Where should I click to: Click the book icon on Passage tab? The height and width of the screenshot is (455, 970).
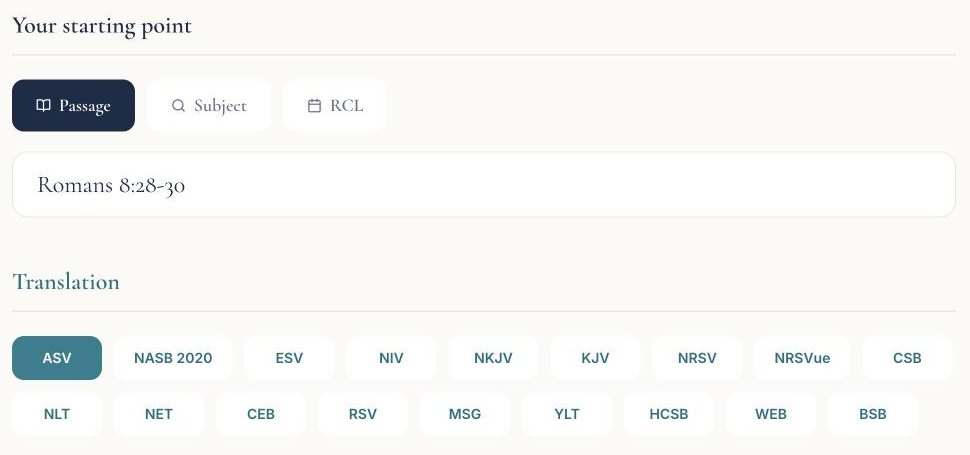[43, 106]
